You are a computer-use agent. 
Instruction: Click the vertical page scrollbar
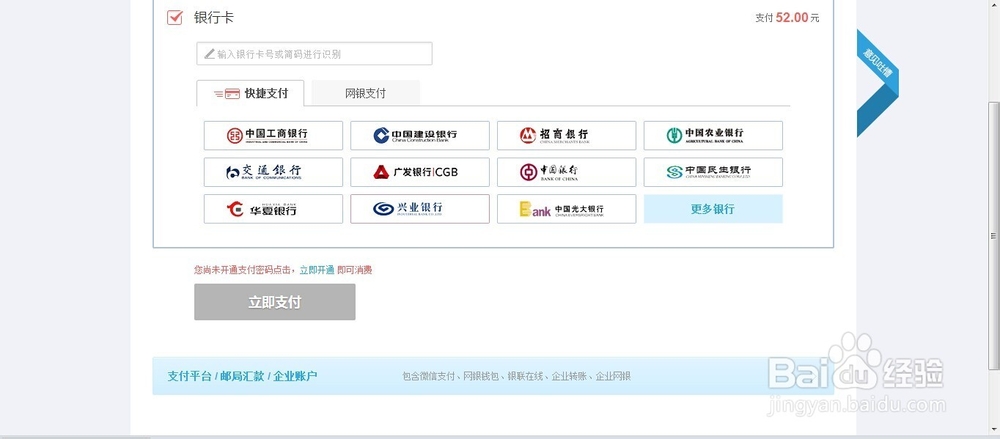[x=993, y=235]
